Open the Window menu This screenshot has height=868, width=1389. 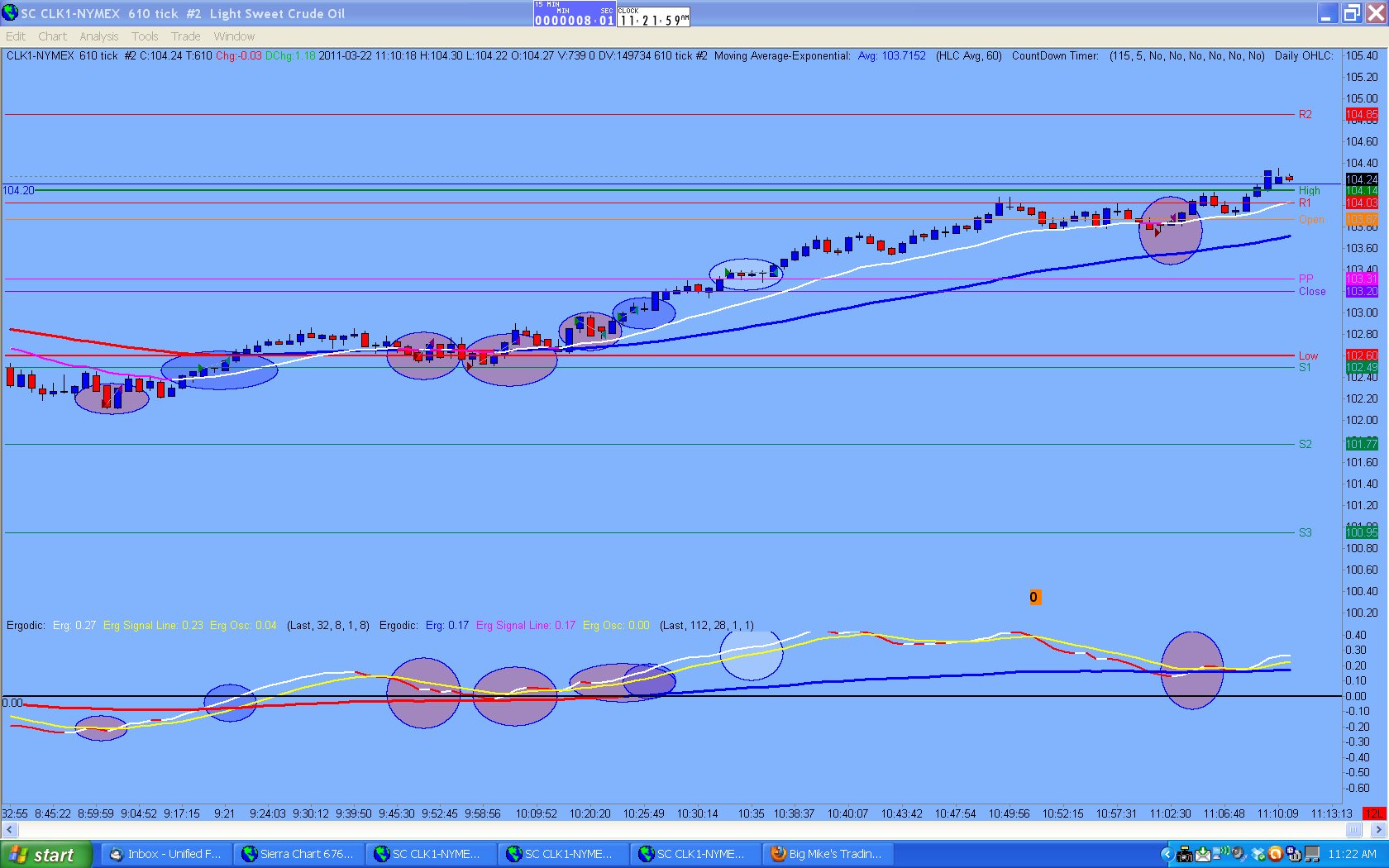tap(234, 36)
